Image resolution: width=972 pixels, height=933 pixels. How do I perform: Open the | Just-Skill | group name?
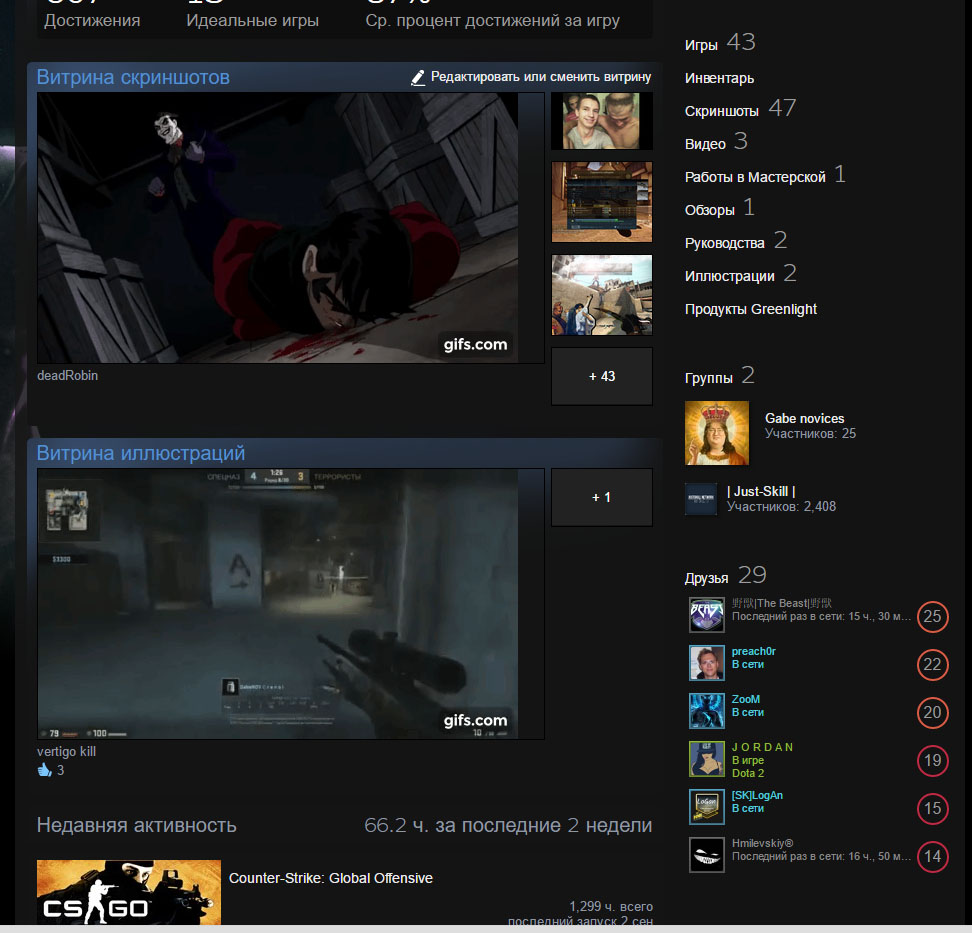click(x=761, y=492)
